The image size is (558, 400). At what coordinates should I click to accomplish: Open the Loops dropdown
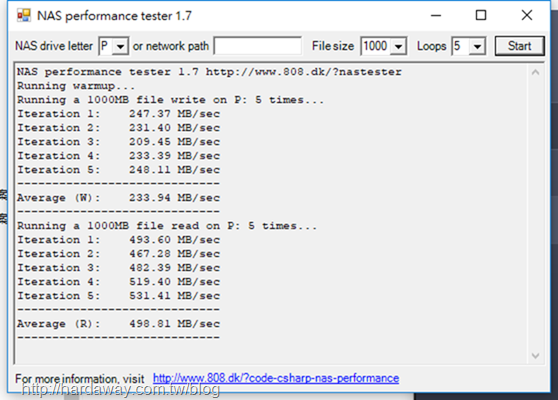point(477,46)
